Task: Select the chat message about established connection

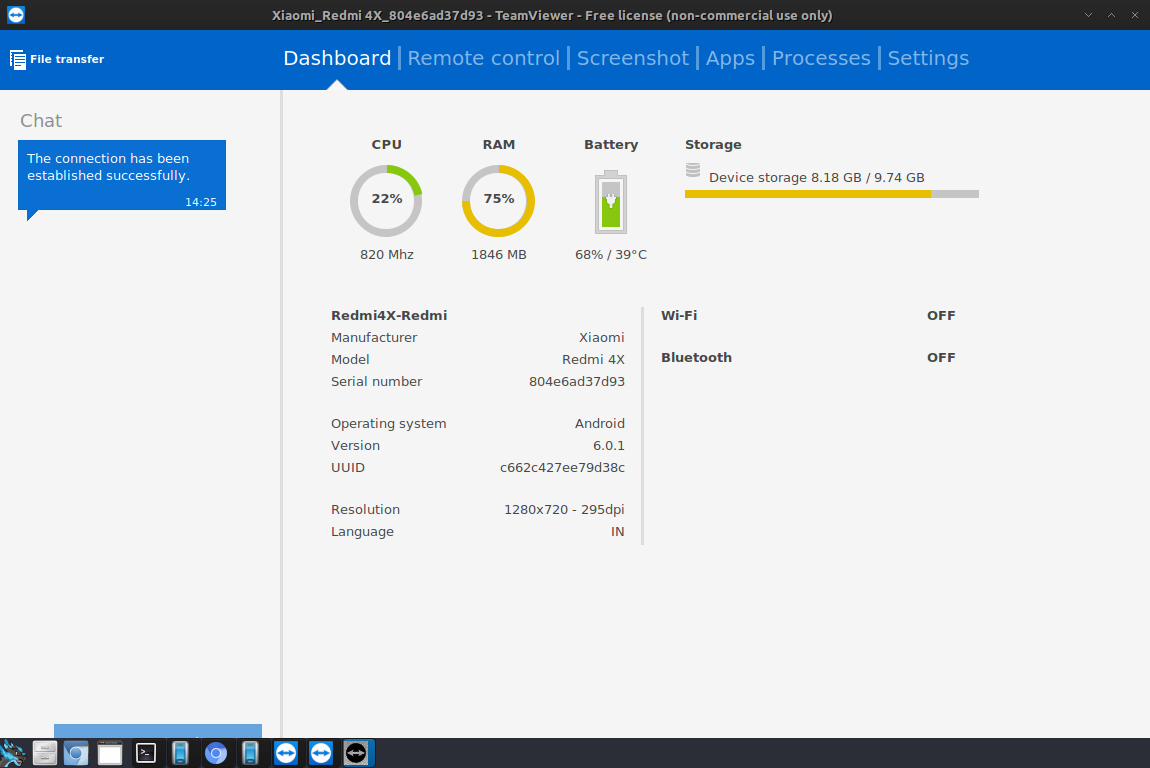Action: (x=122, y=175)
